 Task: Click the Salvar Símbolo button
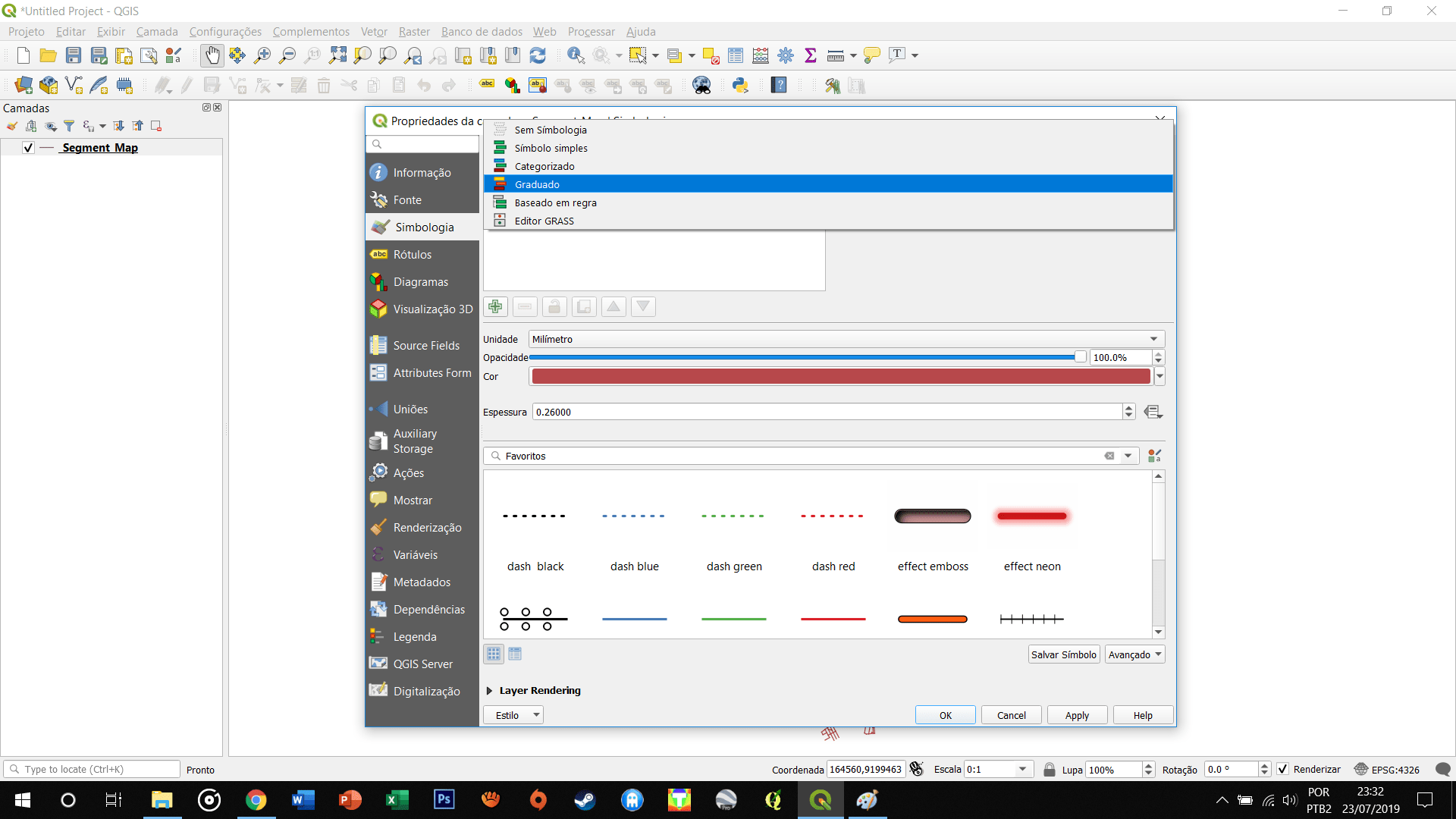(1063, 654)
